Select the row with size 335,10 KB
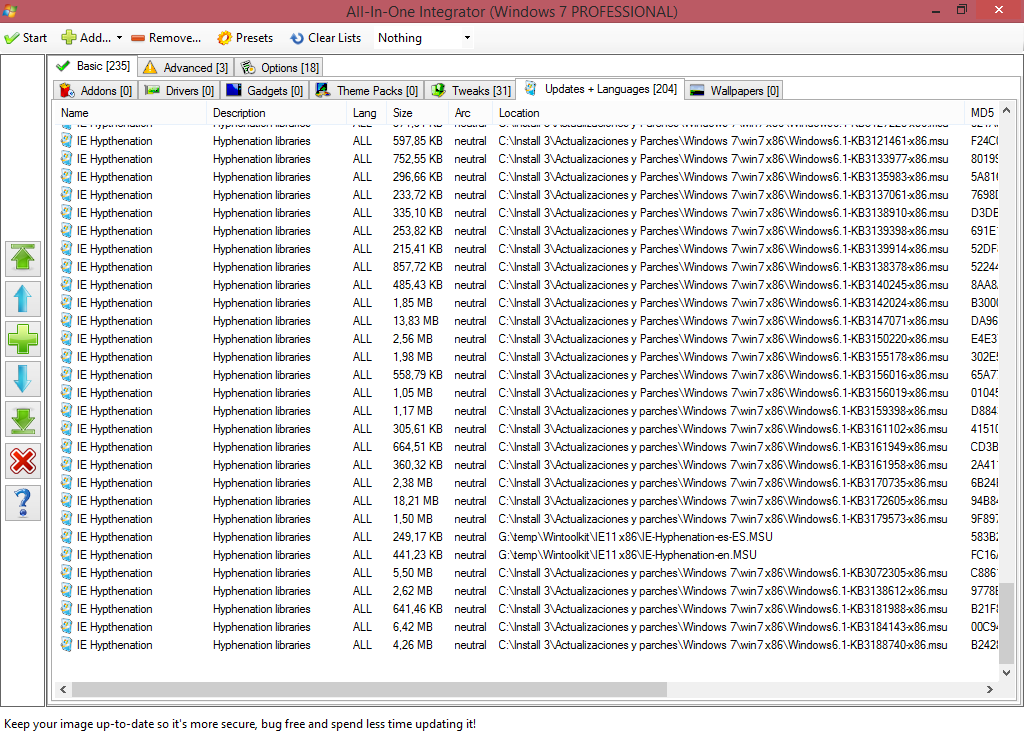Screen dimensions: 1024x738 [x=526, y=213]
